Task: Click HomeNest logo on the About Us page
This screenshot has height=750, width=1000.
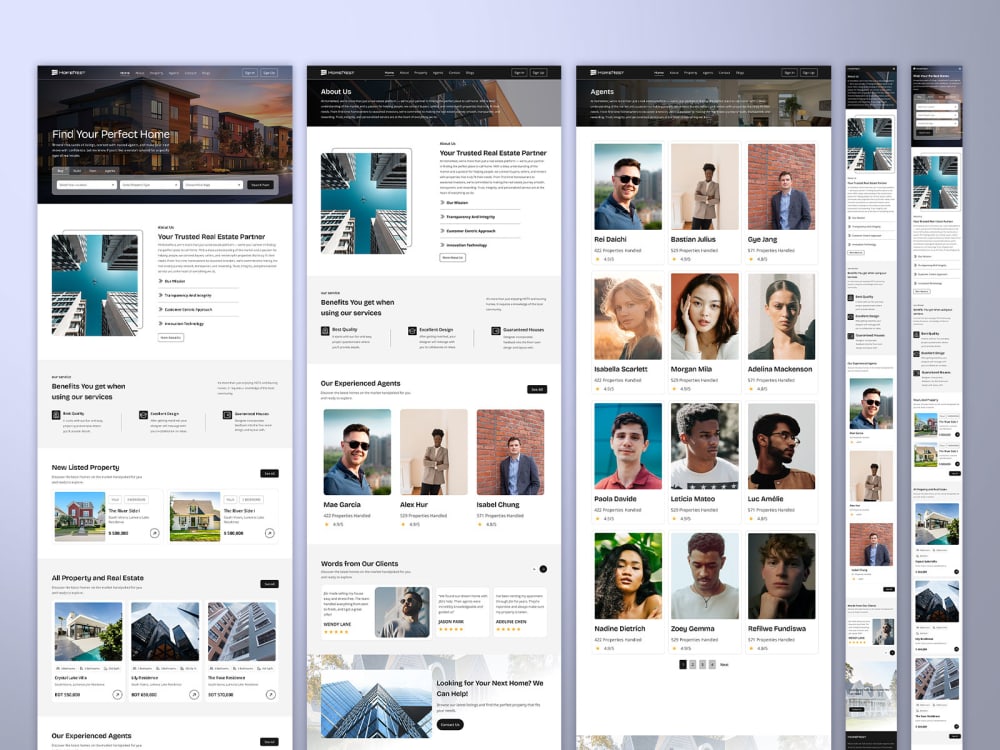Action: (337, 73)
